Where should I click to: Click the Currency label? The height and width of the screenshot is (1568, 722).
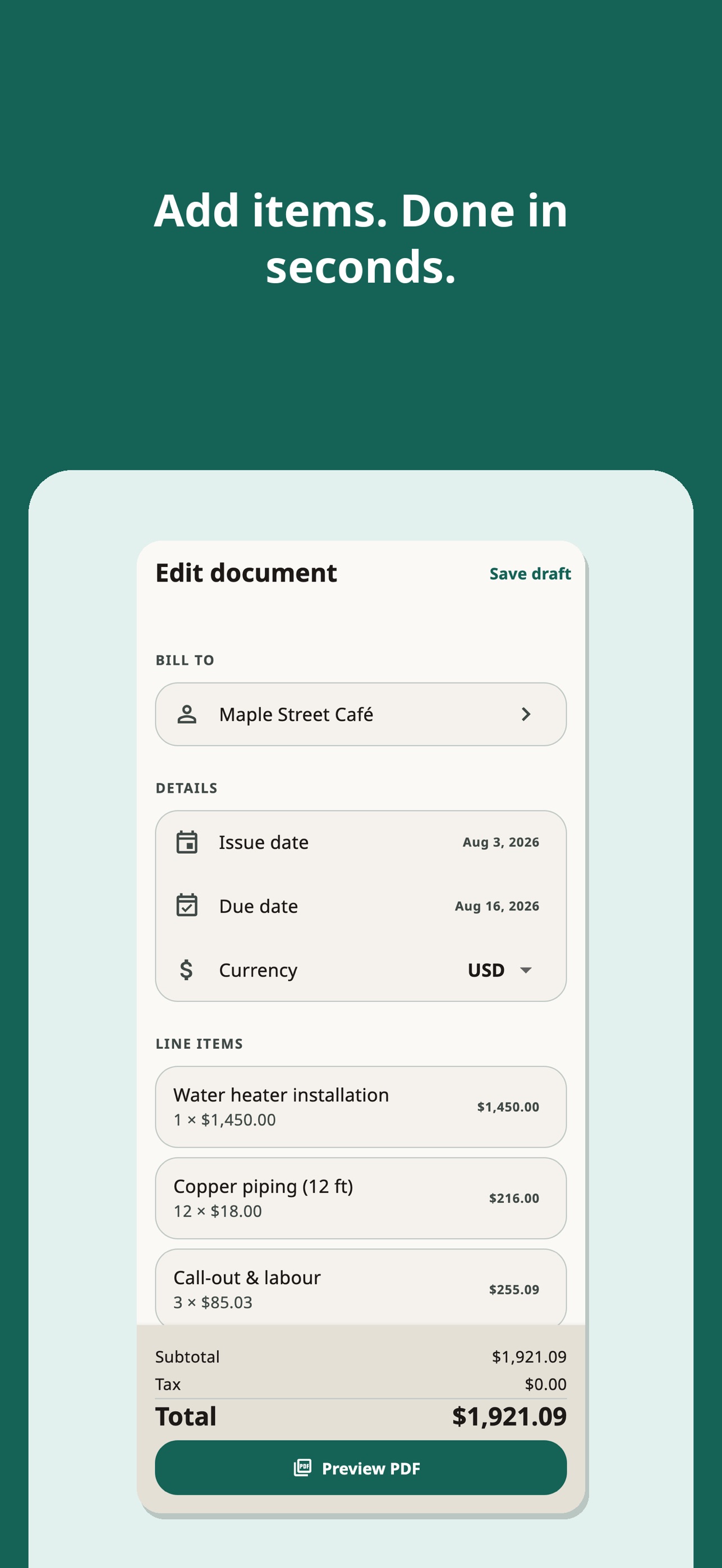point(258,970)
